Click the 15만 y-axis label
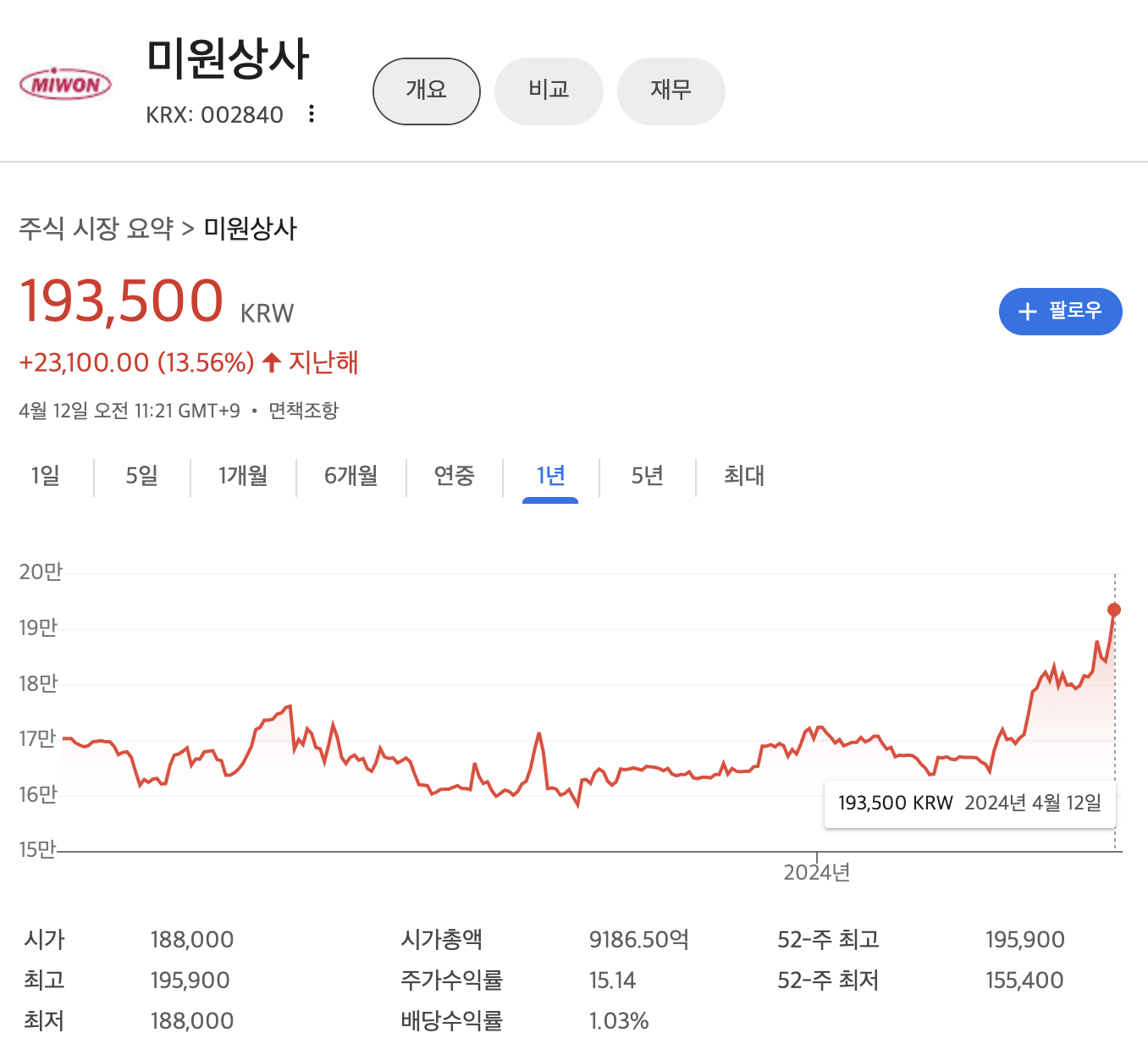This screenshot has width=1148, height=1055. point(37,849)
